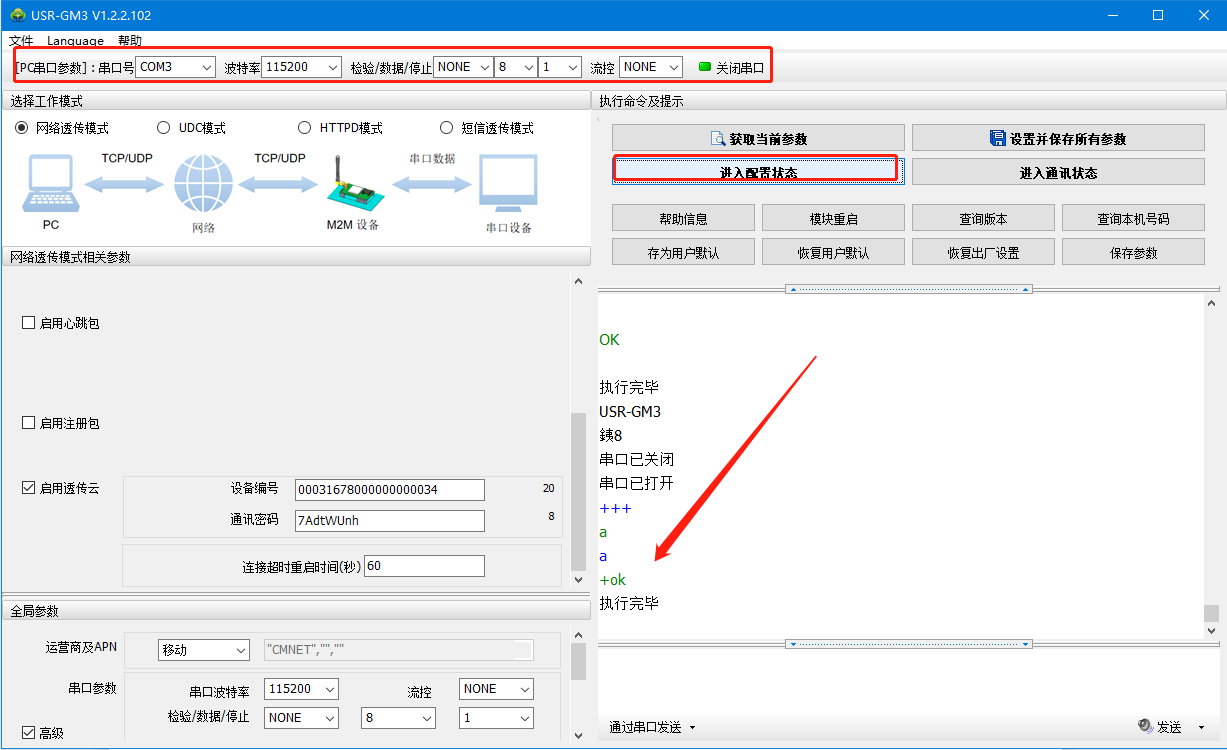Click the save disk icon for set all parameters
1227x750 pixels.
point(997,139)
